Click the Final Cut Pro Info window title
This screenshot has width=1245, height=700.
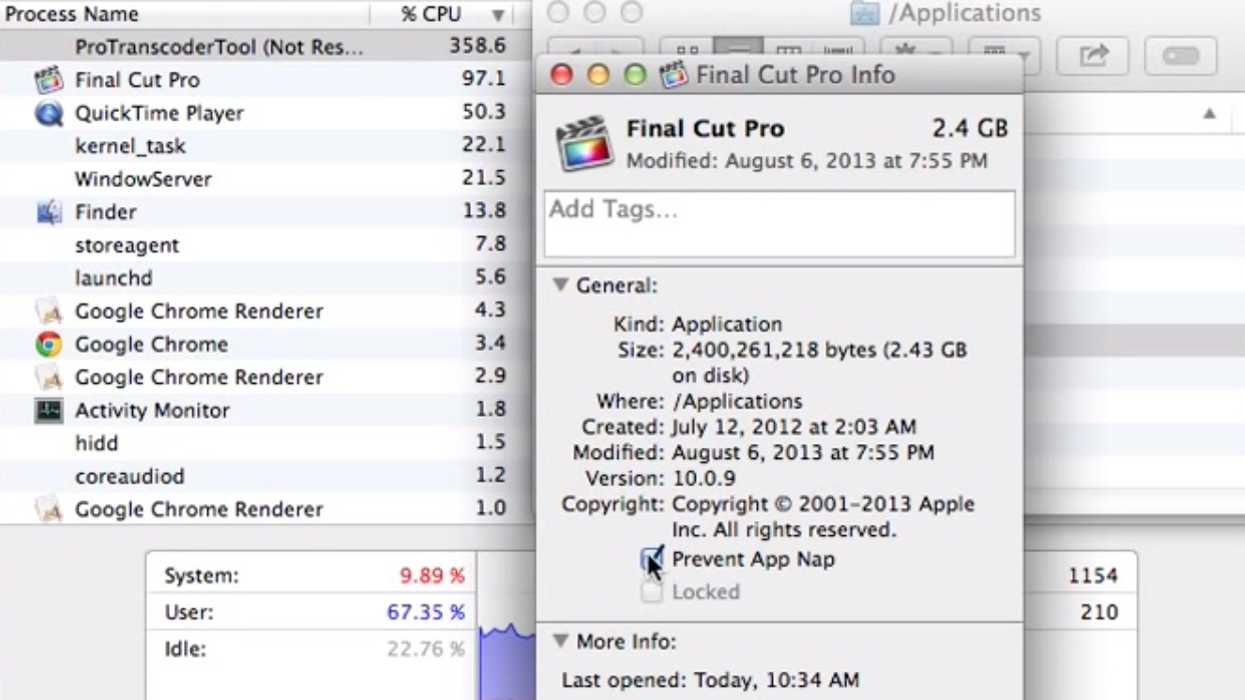point(795,75)
